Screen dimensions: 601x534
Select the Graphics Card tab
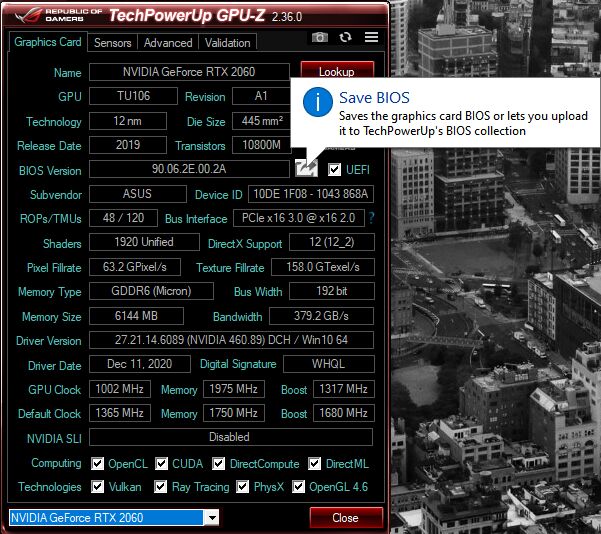coord(48,42)
